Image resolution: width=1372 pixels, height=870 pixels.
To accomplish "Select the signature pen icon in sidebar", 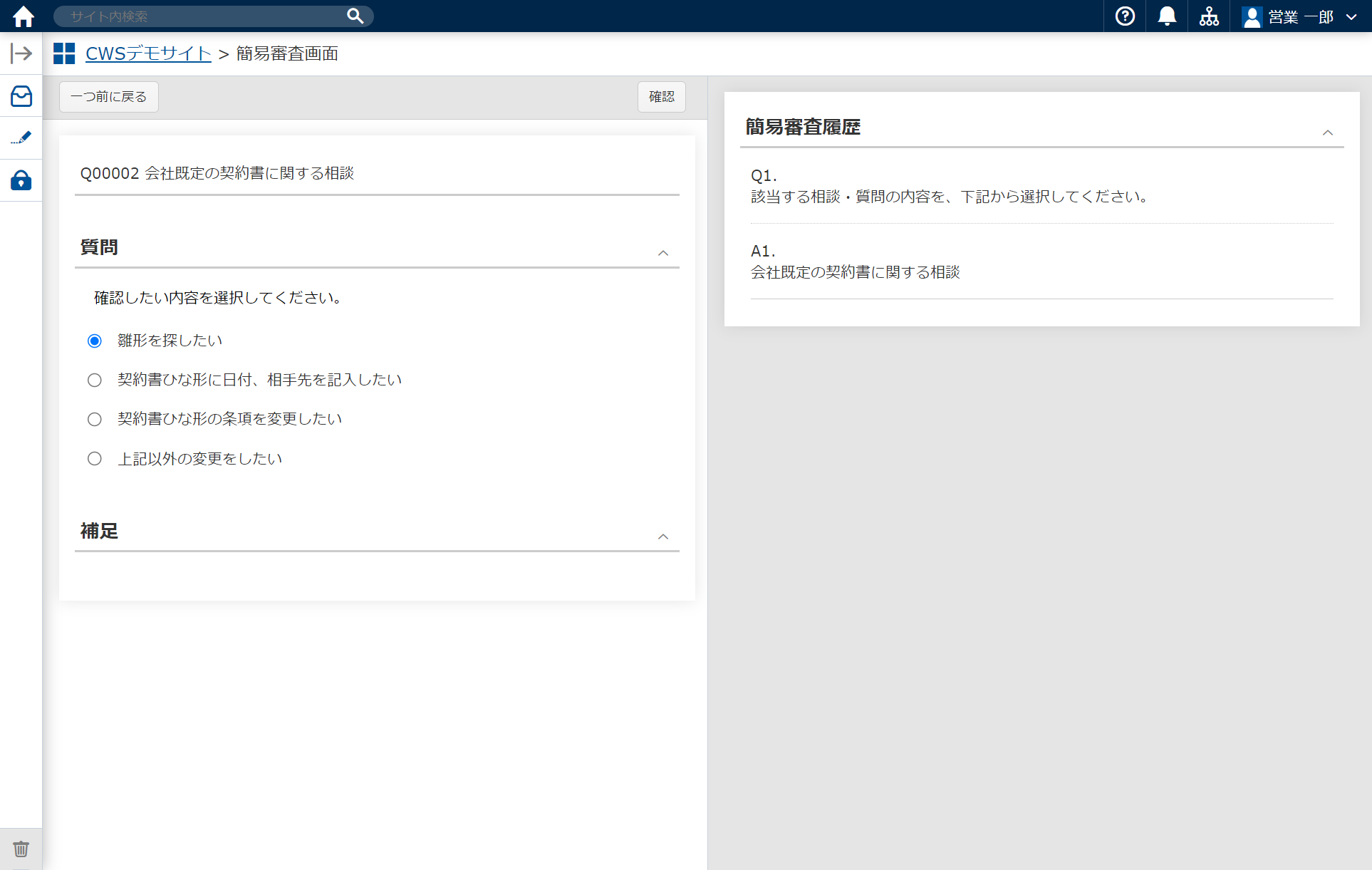I will pyautogui.click(x=21, y=138).
